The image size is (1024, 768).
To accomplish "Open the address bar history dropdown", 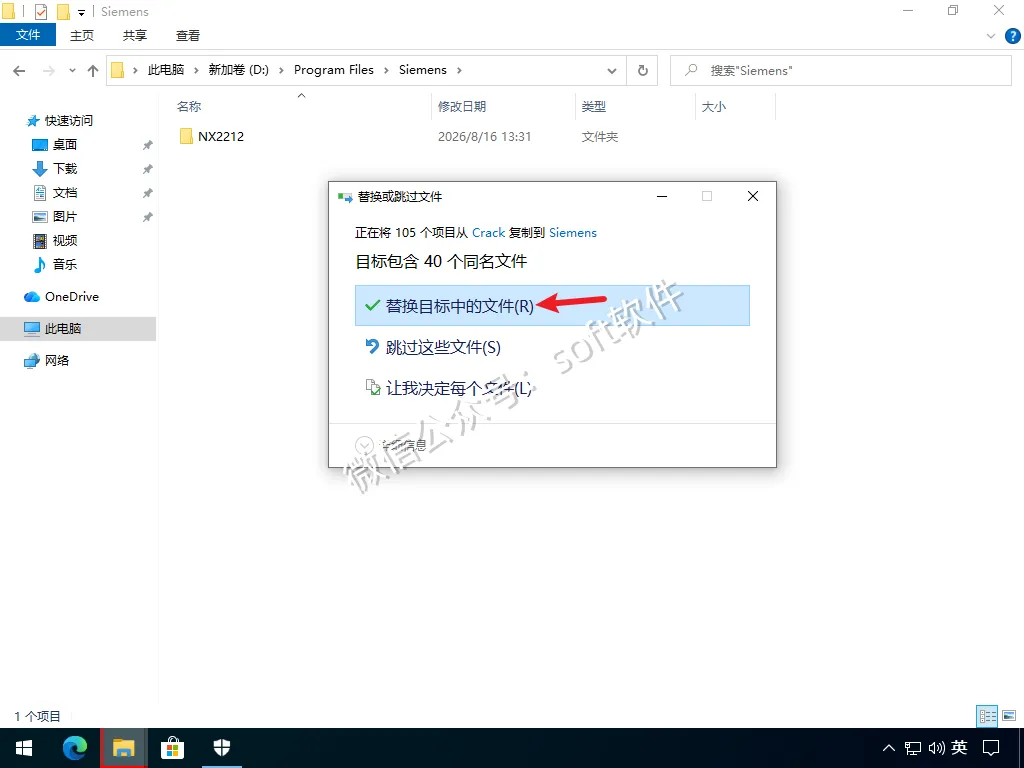I will [612, 71].
